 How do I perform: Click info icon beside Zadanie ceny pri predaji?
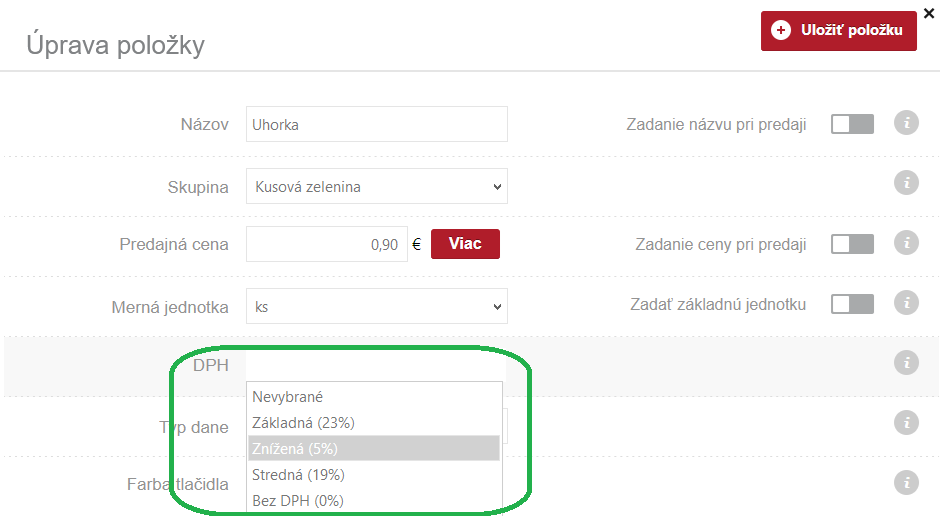[x=906, y=243]
